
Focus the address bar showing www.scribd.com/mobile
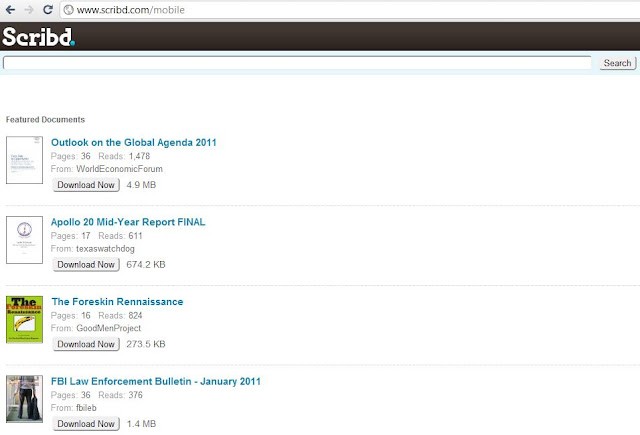[351, 10]
